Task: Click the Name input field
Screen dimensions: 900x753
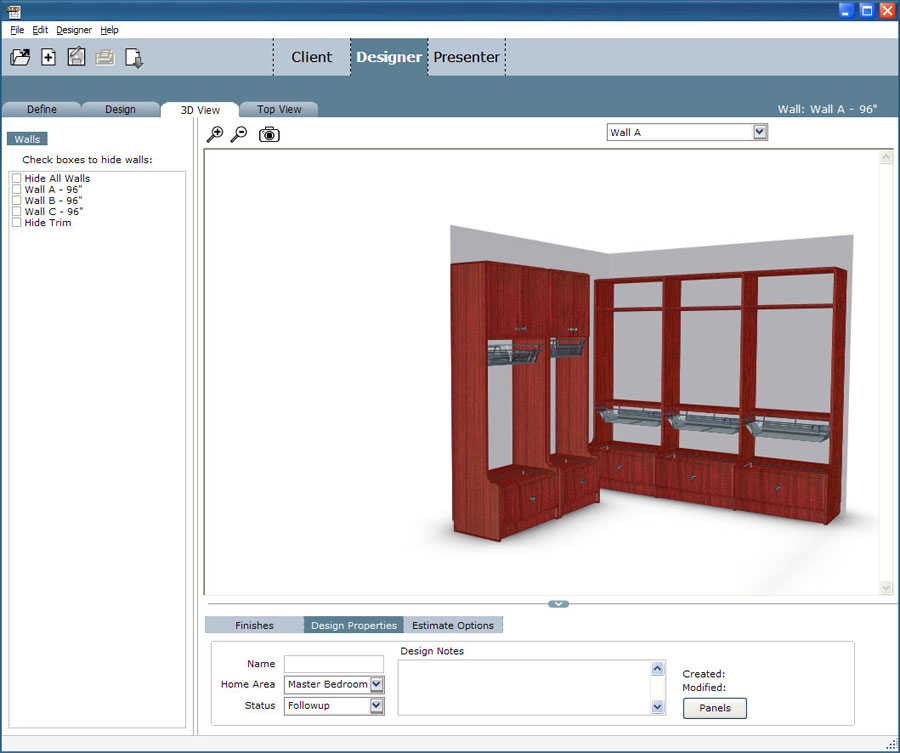Action: (333, 663)
